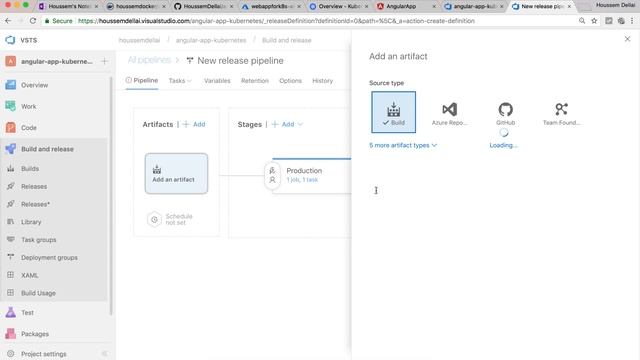
Task: Open the 1 job, 1 task link
Action: pyautogui.click(x=302, y=180)
